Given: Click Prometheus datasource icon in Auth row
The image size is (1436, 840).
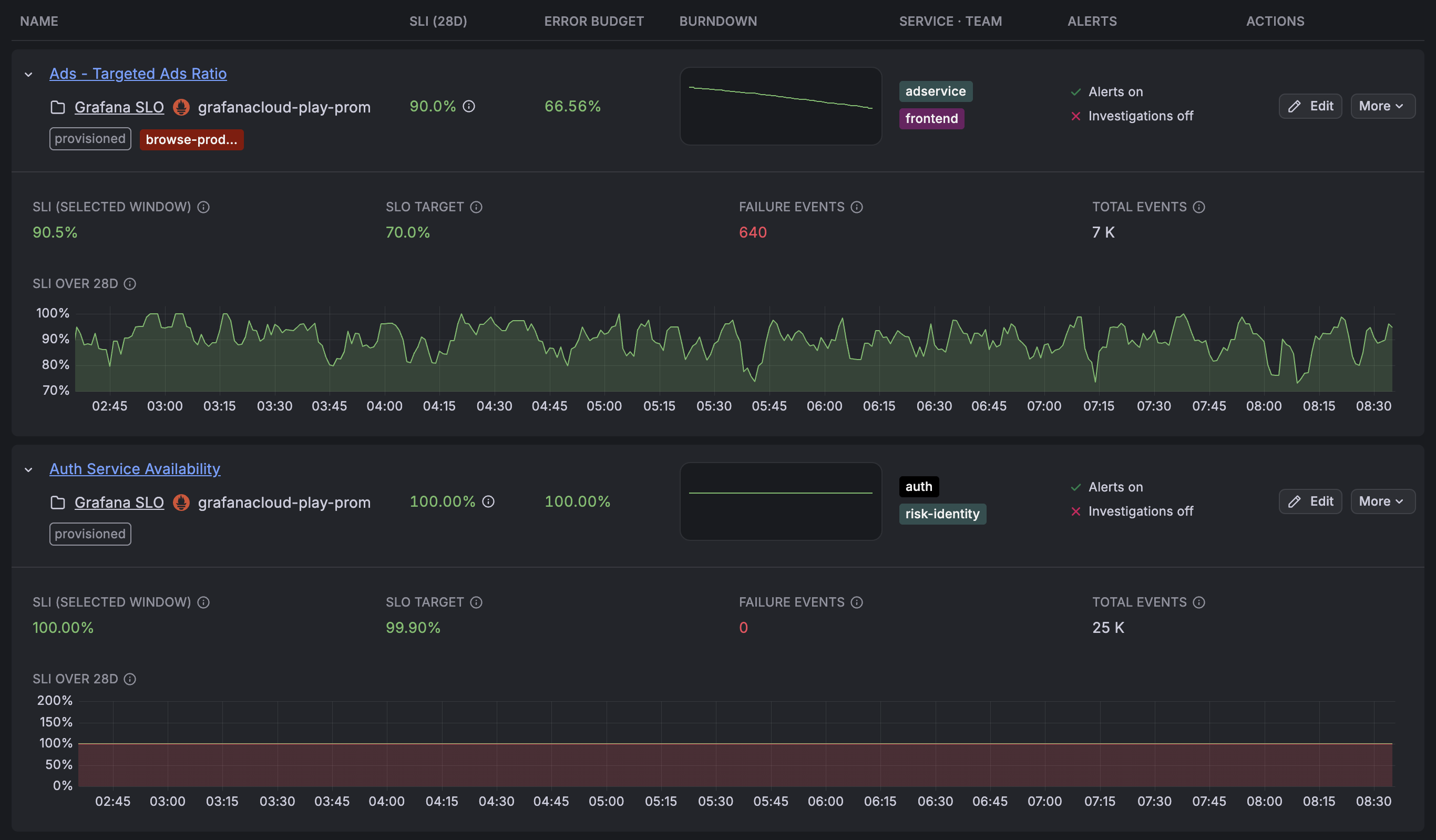Looking at the screenshot, I should [x=181, y=502].
